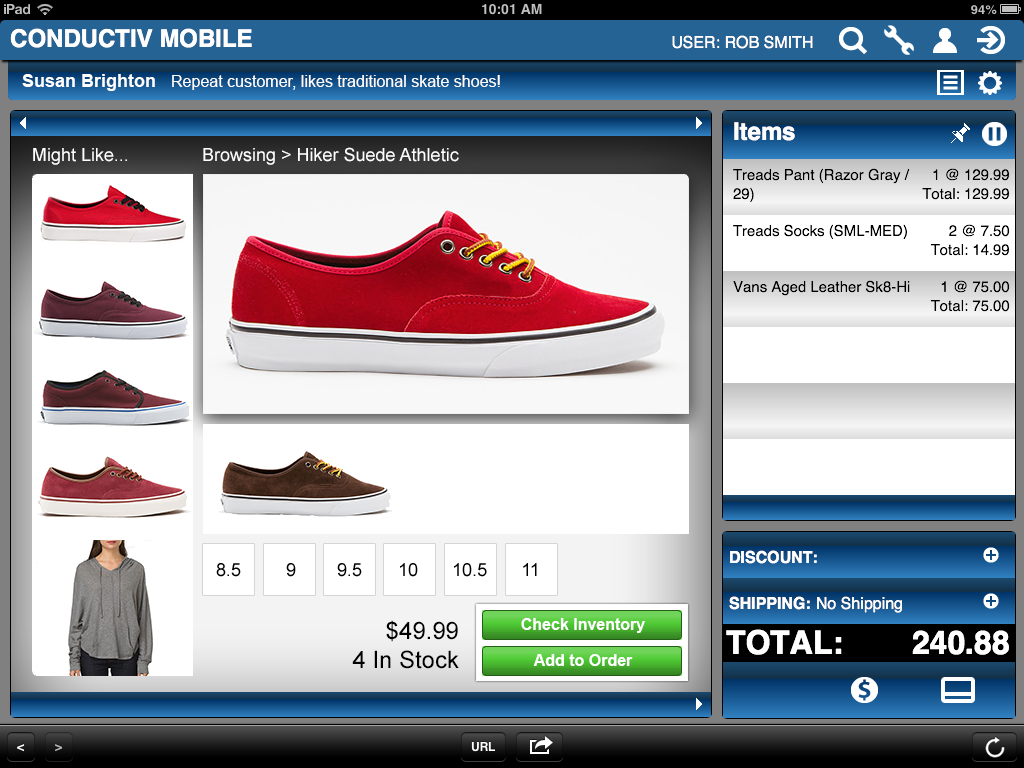Toggle the pin on Items panel
The width and height of the screenshot is (1024, 768).
point(960,133)
